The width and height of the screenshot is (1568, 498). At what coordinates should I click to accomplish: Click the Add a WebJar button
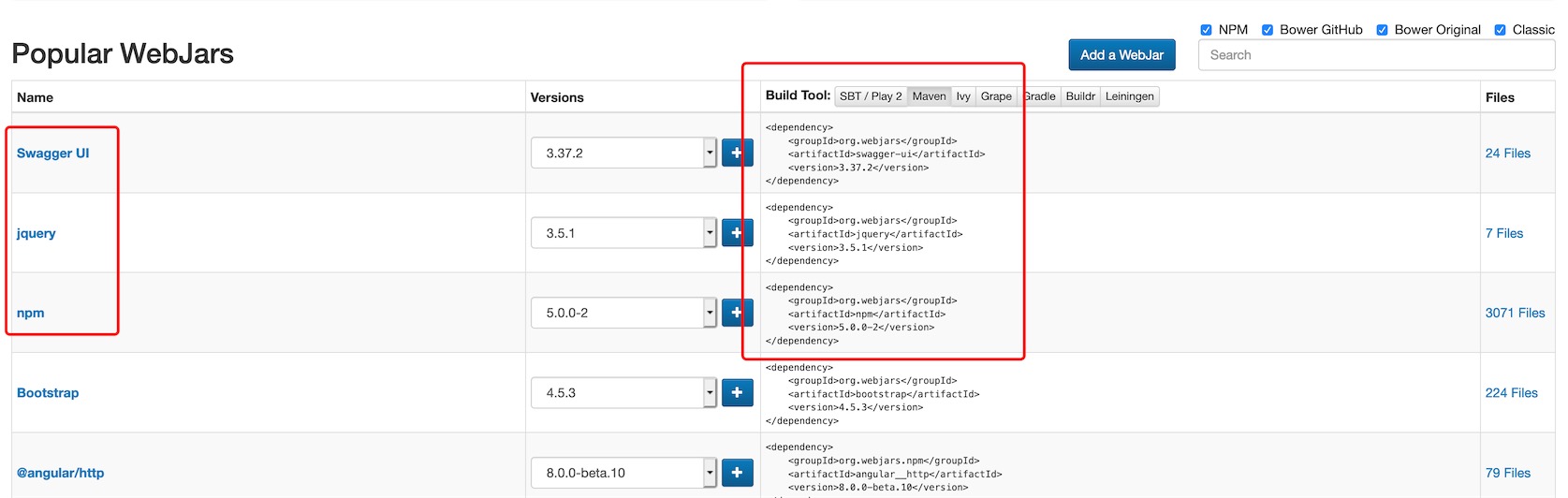(1122, 55)
